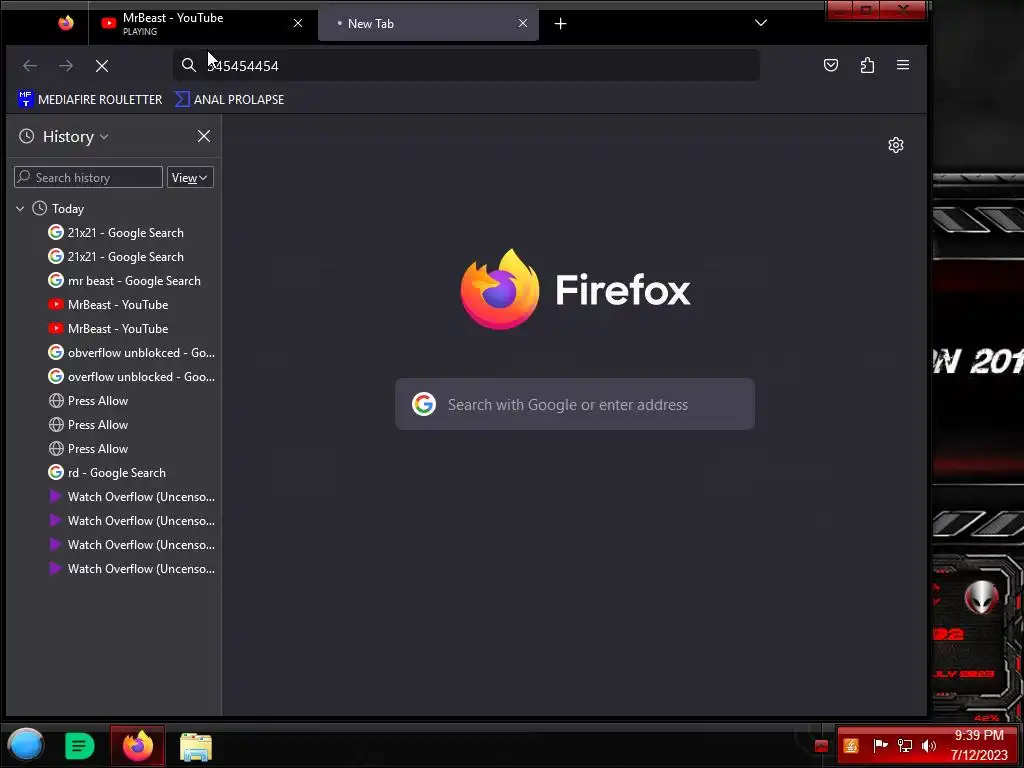1024x768 pixels.
Task: Open the Save to Pocket button
Action: pos(831,65)
